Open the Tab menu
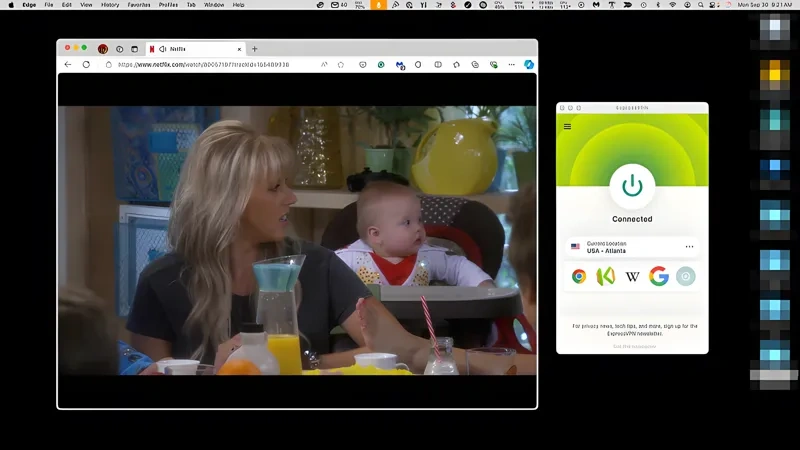Screen dimensions: 800x450 pyautogui.click(x=191, y=5)
